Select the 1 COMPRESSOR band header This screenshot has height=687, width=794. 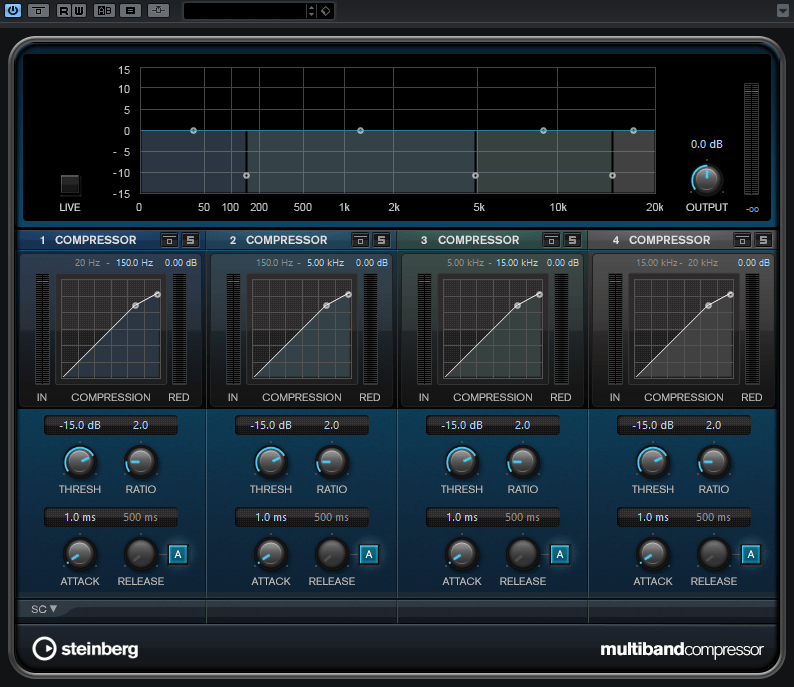[88, 240]
